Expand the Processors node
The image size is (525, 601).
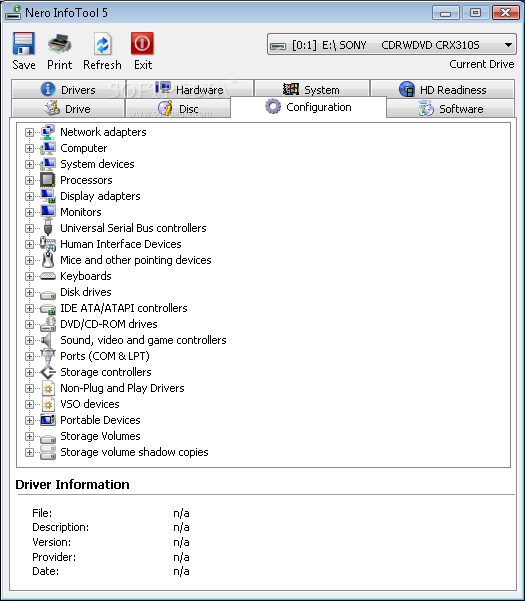[x=29, y=180]
